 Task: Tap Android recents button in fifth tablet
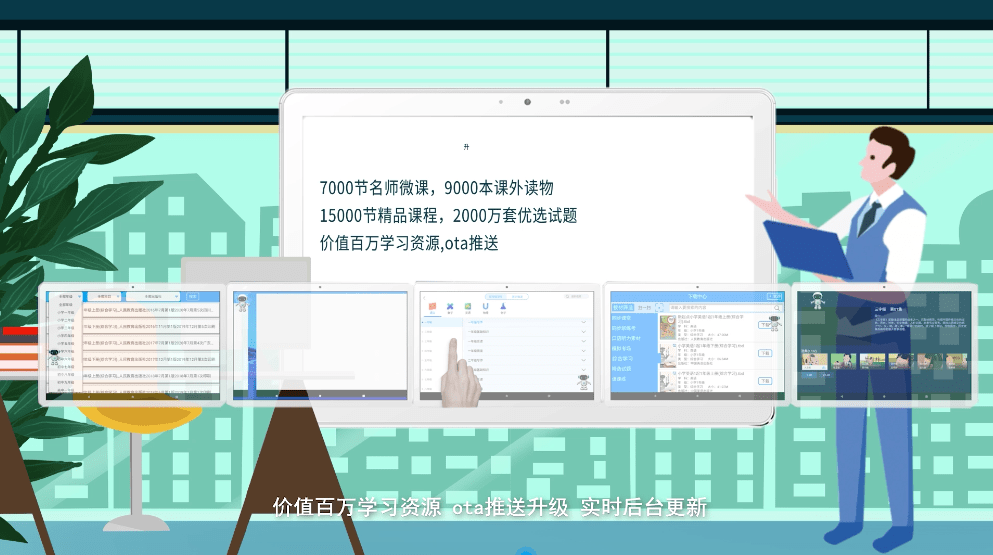pos(927,397)
